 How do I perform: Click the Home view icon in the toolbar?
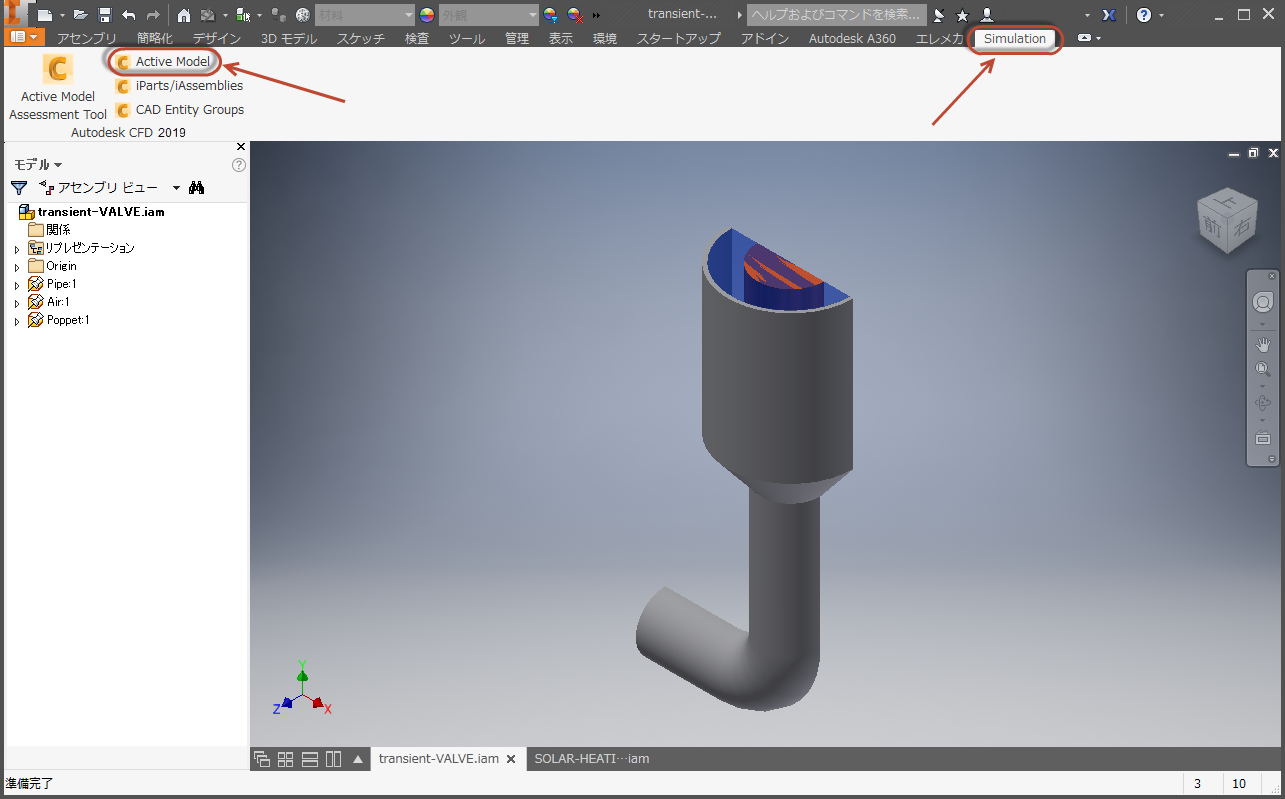[x=184, y=15]
